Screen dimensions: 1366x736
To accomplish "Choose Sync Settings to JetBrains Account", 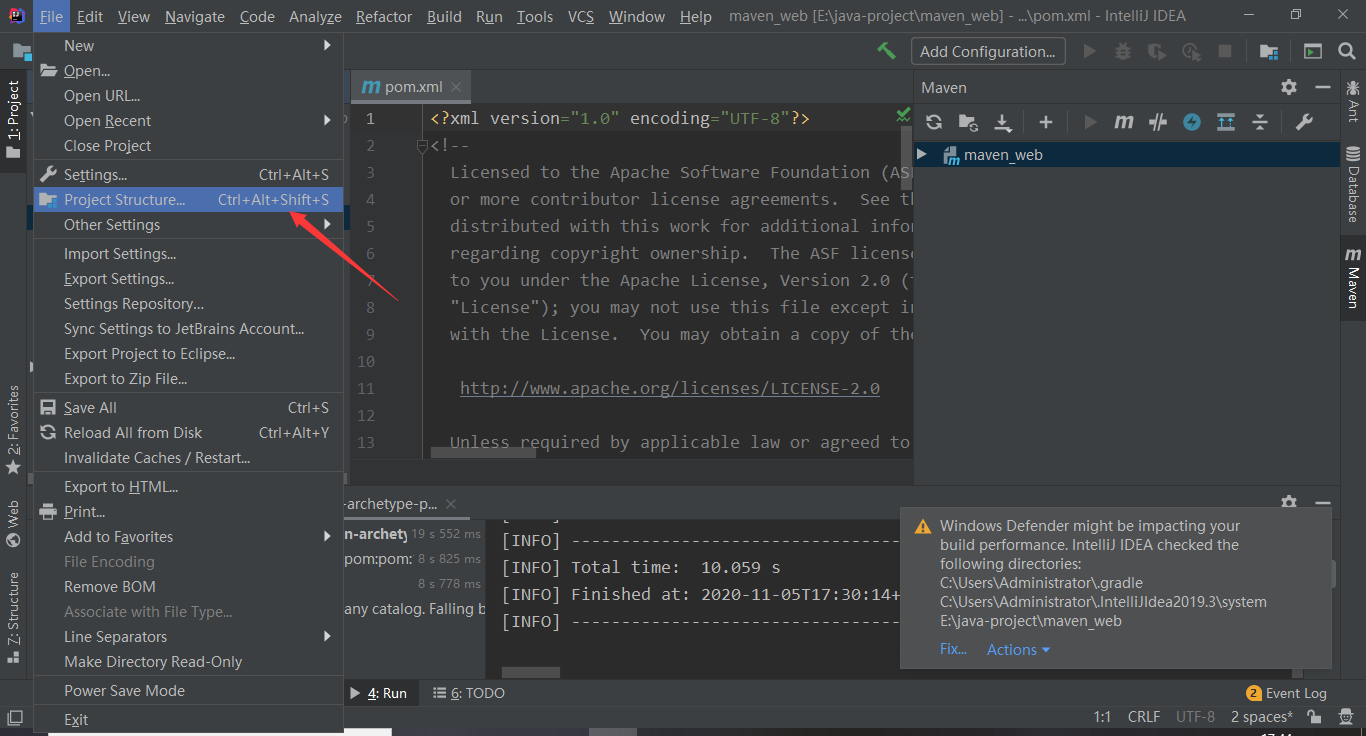I will coord(189,329).
